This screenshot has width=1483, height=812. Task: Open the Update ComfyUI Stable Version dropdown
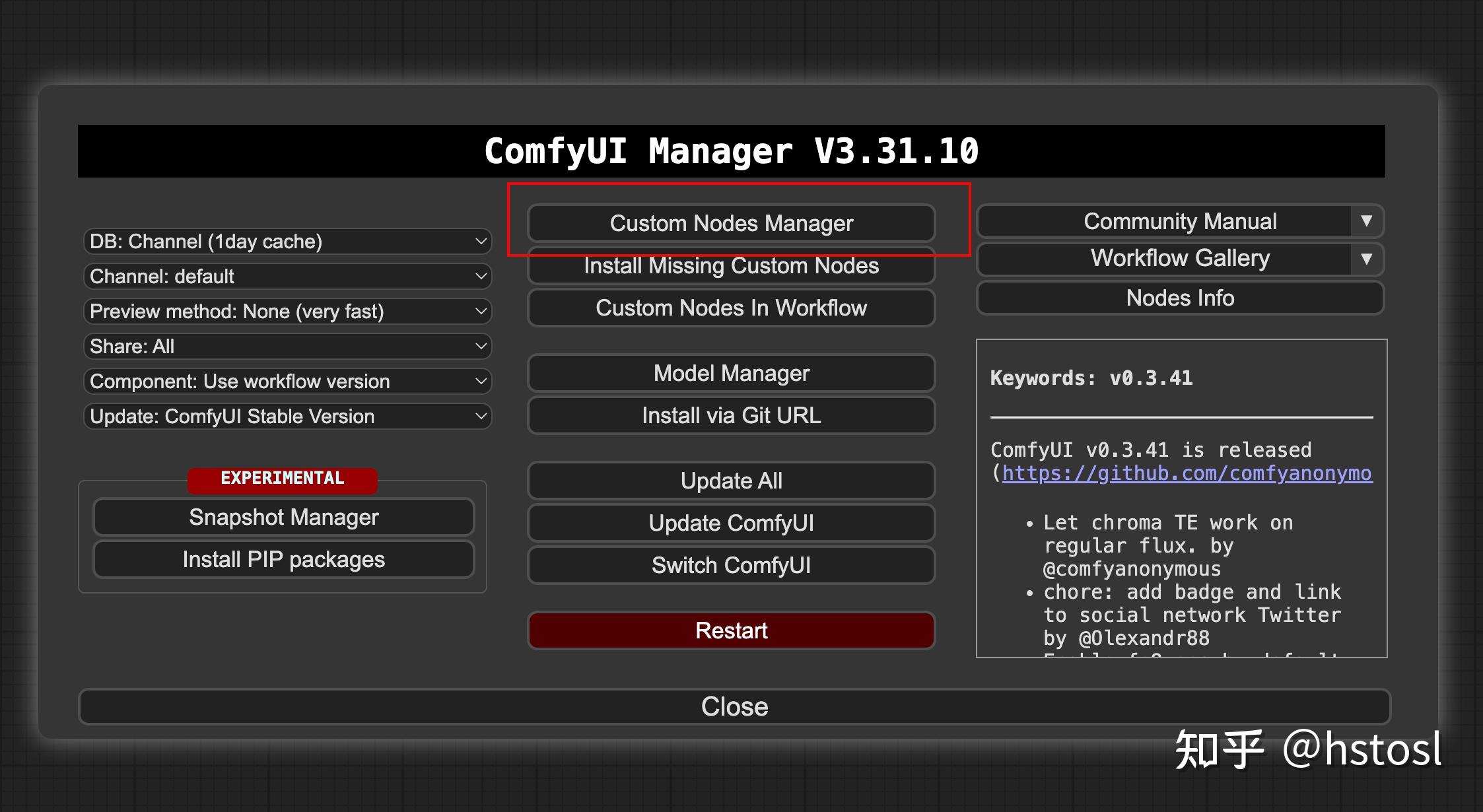pyautogui.click(x=287, y=416)
